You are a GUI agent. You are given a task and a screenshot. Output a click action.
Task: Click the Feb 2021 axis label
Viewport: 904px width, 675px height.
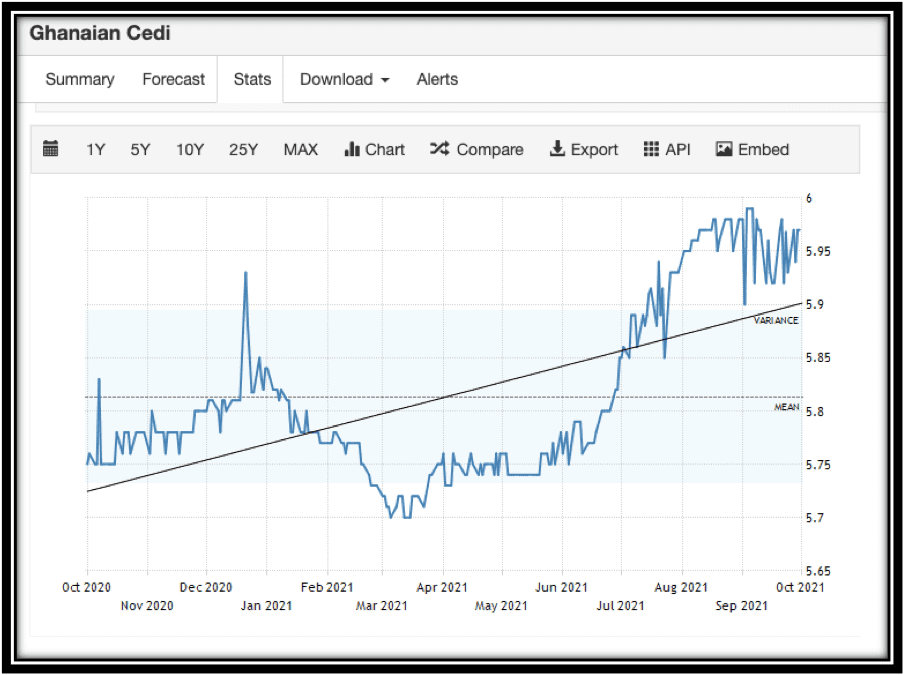pyautogui.click(x=327, y=587)
